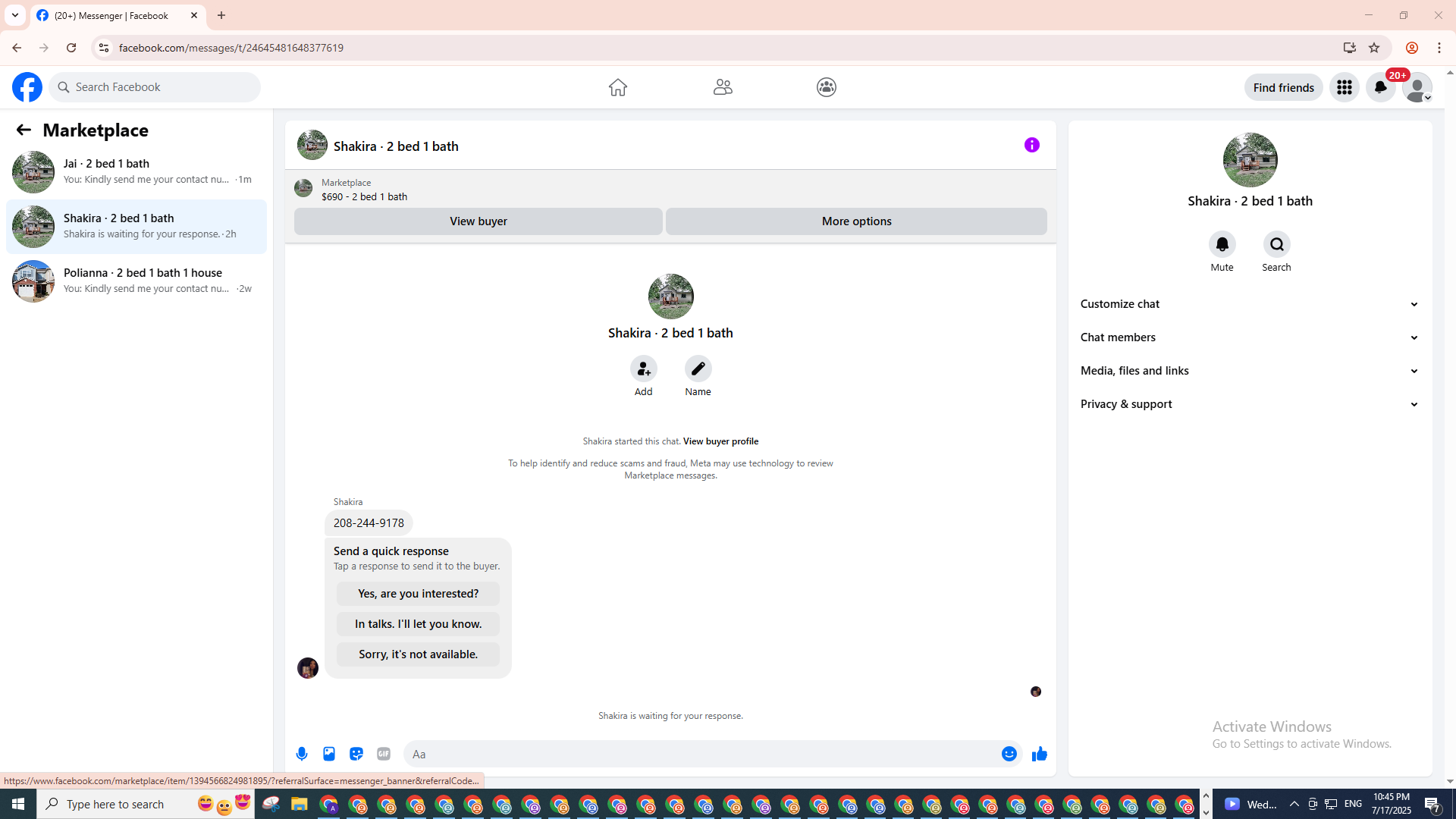
Task: Open the Home feed icon
Action: pyautogui.click(x=618, y=87)
